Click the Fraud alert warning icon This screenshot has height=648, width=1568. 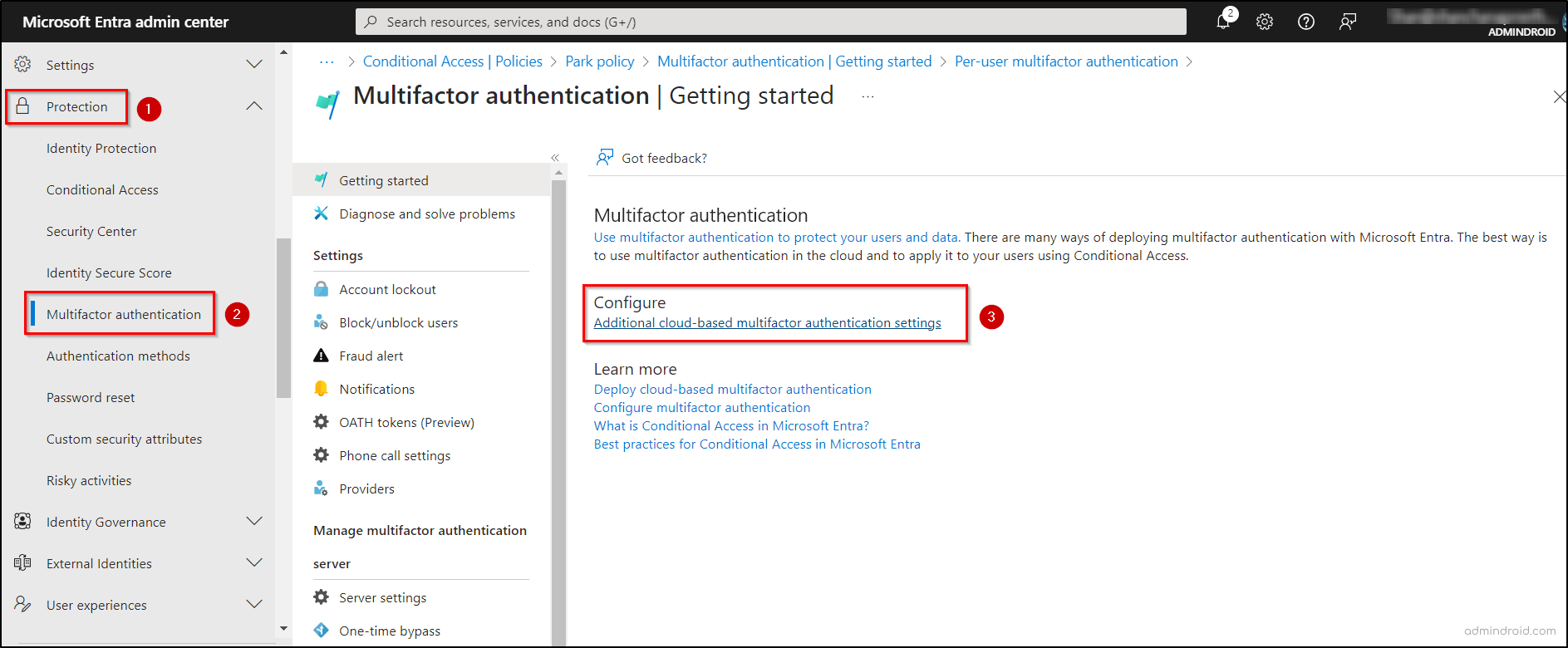pyautogui.click(x=321, y=356)
